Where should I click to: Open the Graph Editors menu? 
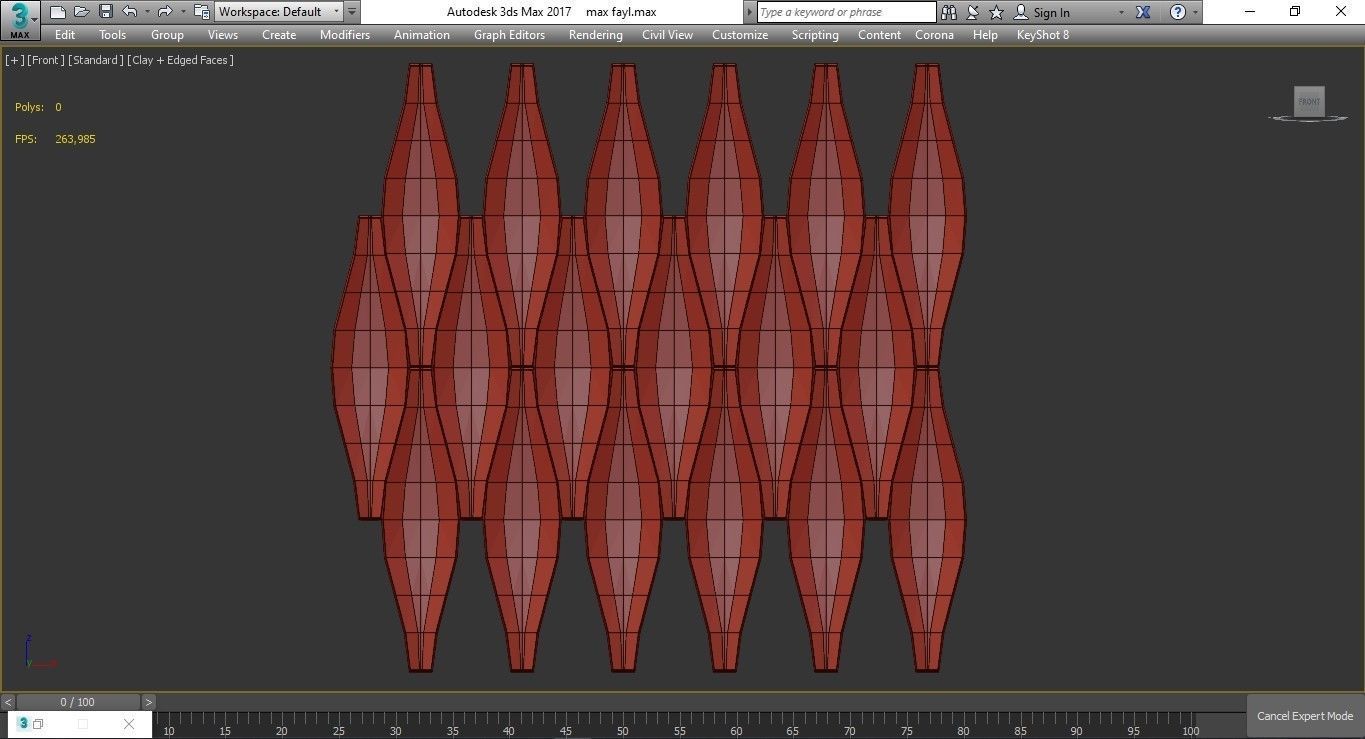click(509, 35)
